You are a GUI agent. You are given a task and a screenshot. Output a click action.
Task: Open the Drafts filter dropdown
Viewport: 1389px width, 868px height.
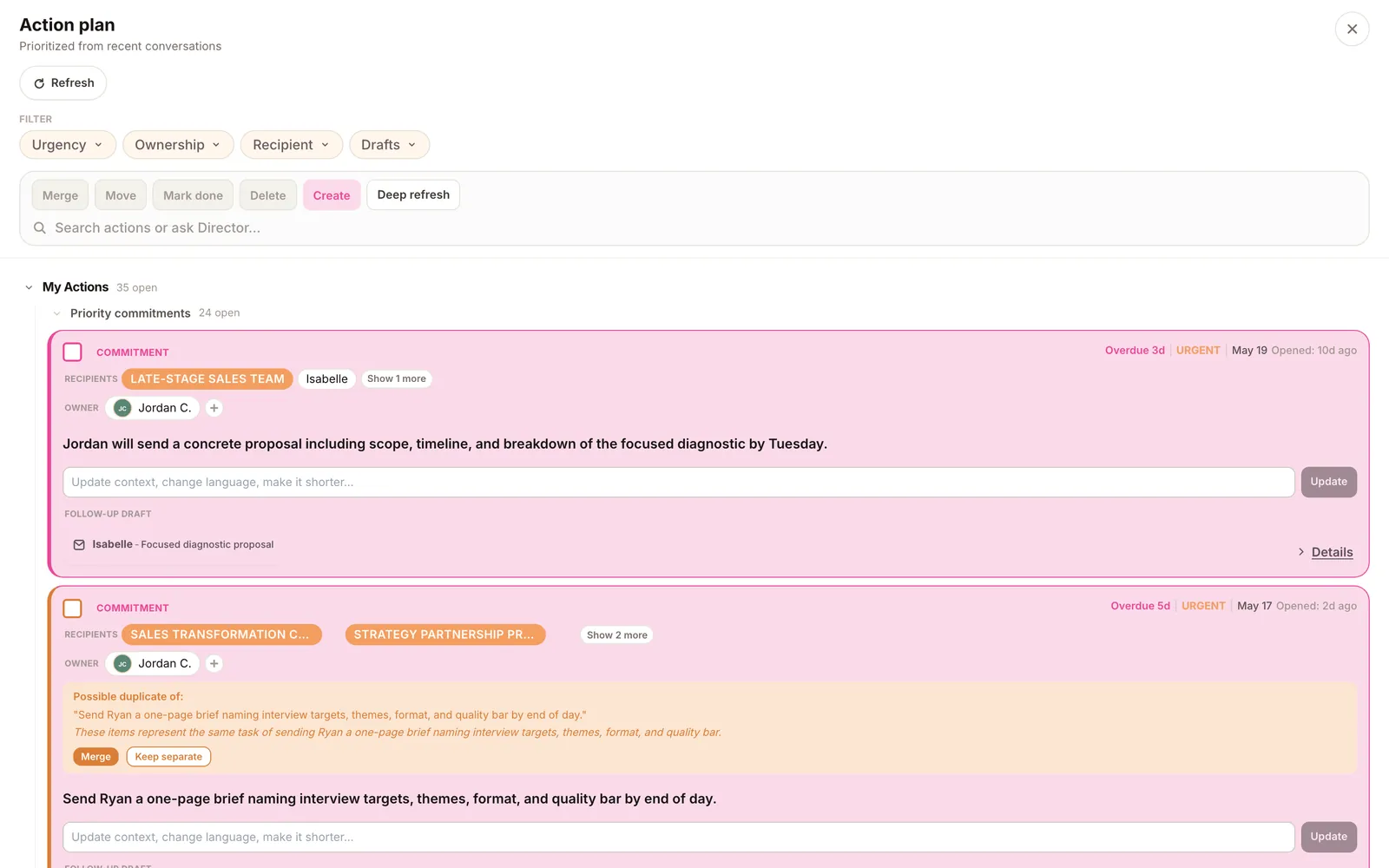pyautogui.click(x=389, y=145)
